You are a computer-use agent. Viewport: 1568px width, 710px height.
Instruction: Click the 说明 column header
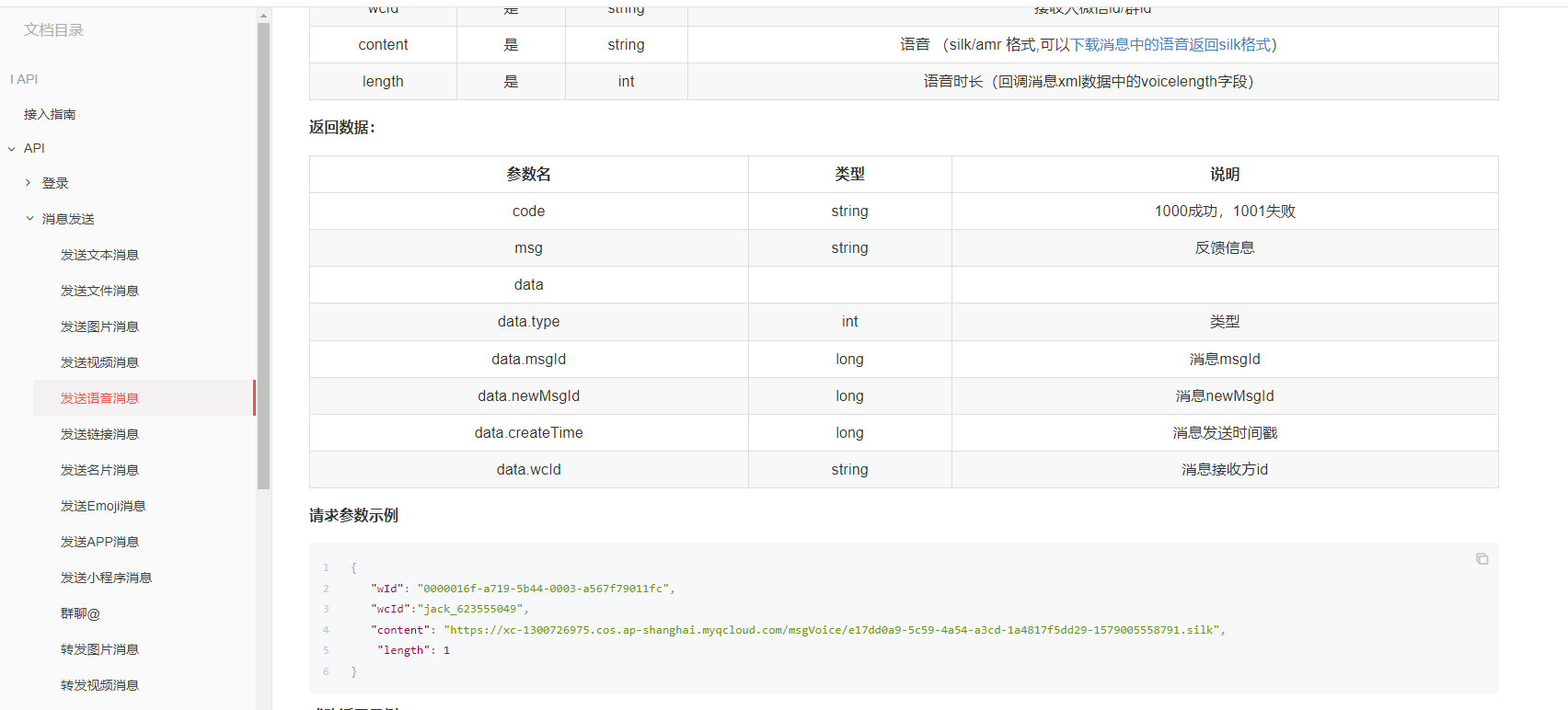coord(1225,174)
